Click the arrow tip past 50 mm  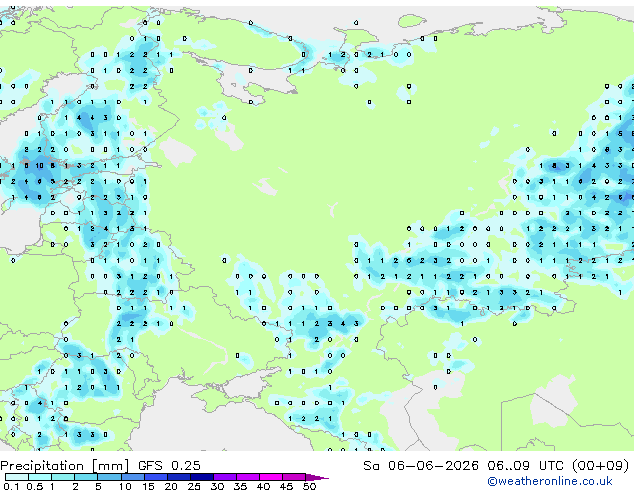(x=317, y=477)
